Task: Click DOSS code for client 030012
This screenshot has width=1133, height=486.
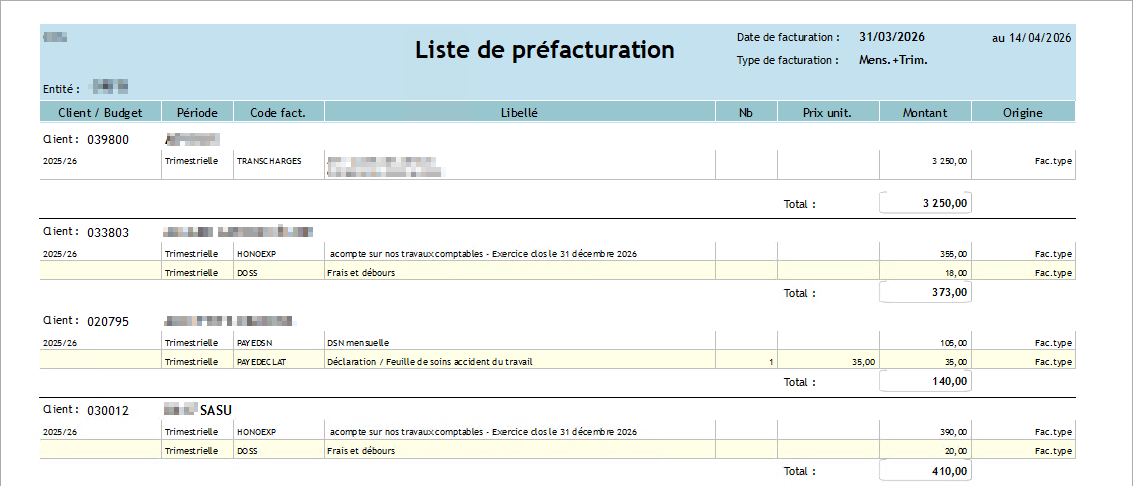Action: point(246,450)
